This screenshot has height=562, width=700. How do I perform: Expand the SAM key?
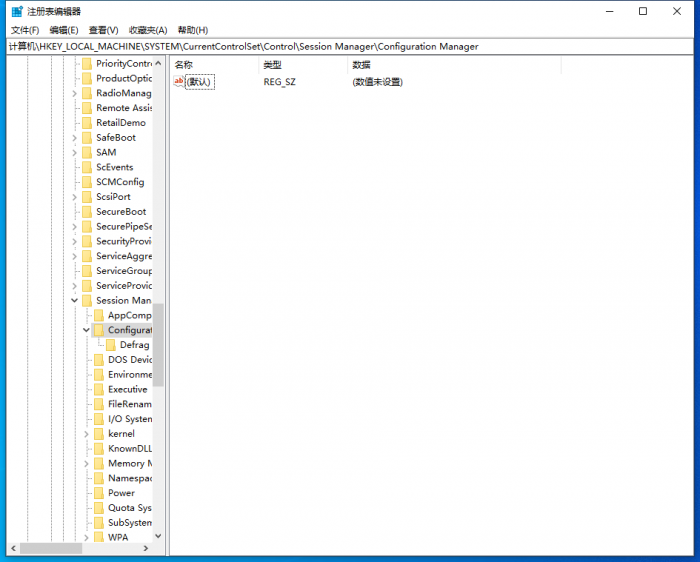click(75, 153)
